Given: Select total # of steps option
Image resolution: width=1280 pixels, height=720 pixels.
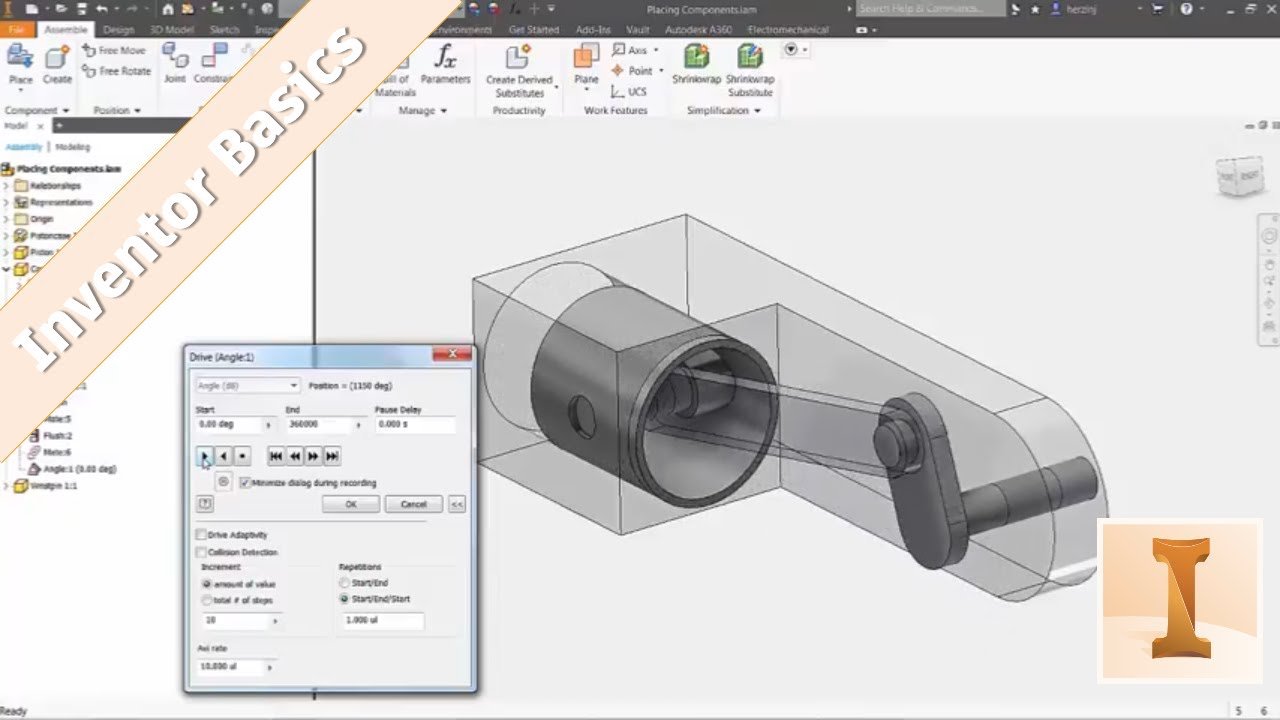Looking at the screenshot, I should 207,600.
